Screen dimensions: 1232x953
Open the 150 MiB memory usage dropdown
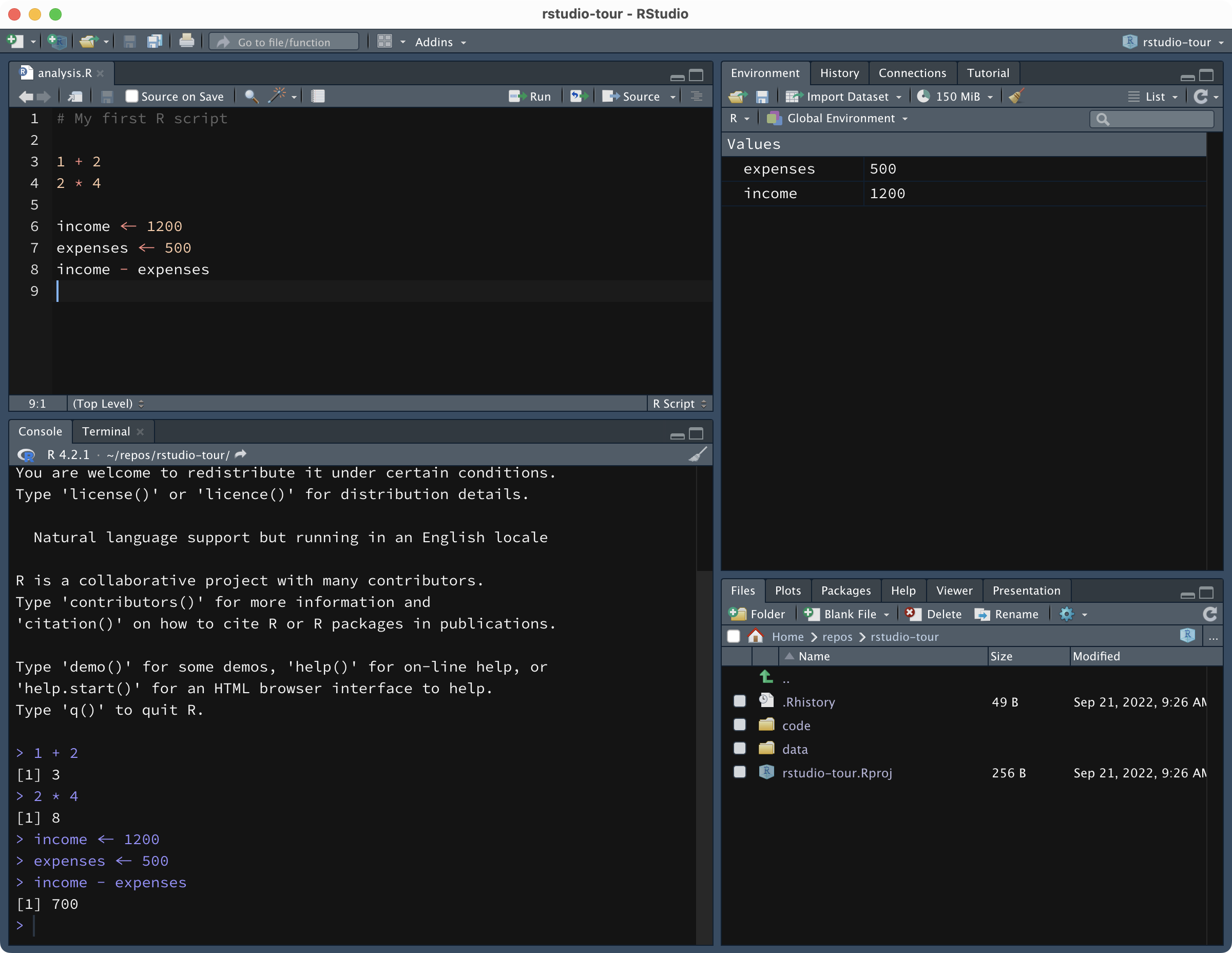pyautogui.click(x=954, y=97)
